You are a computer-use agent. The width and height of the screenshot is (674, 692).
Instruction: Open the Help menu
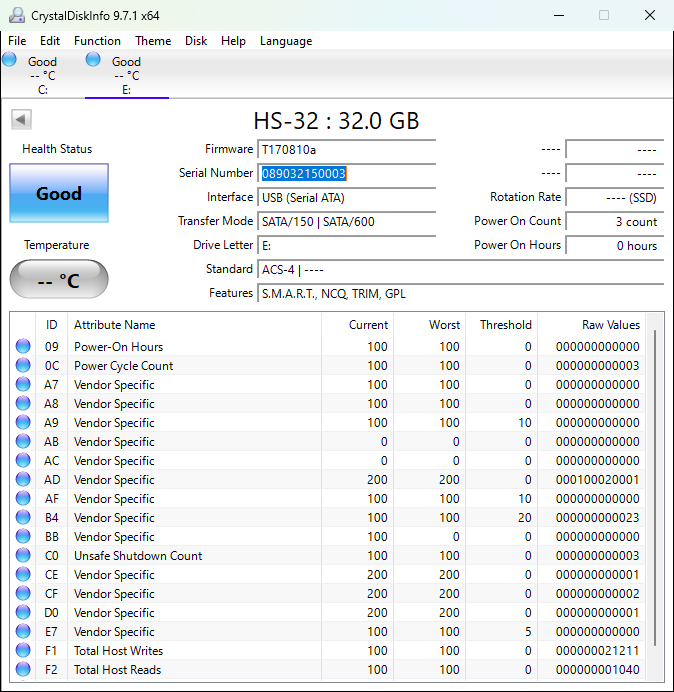click(233, 41)
